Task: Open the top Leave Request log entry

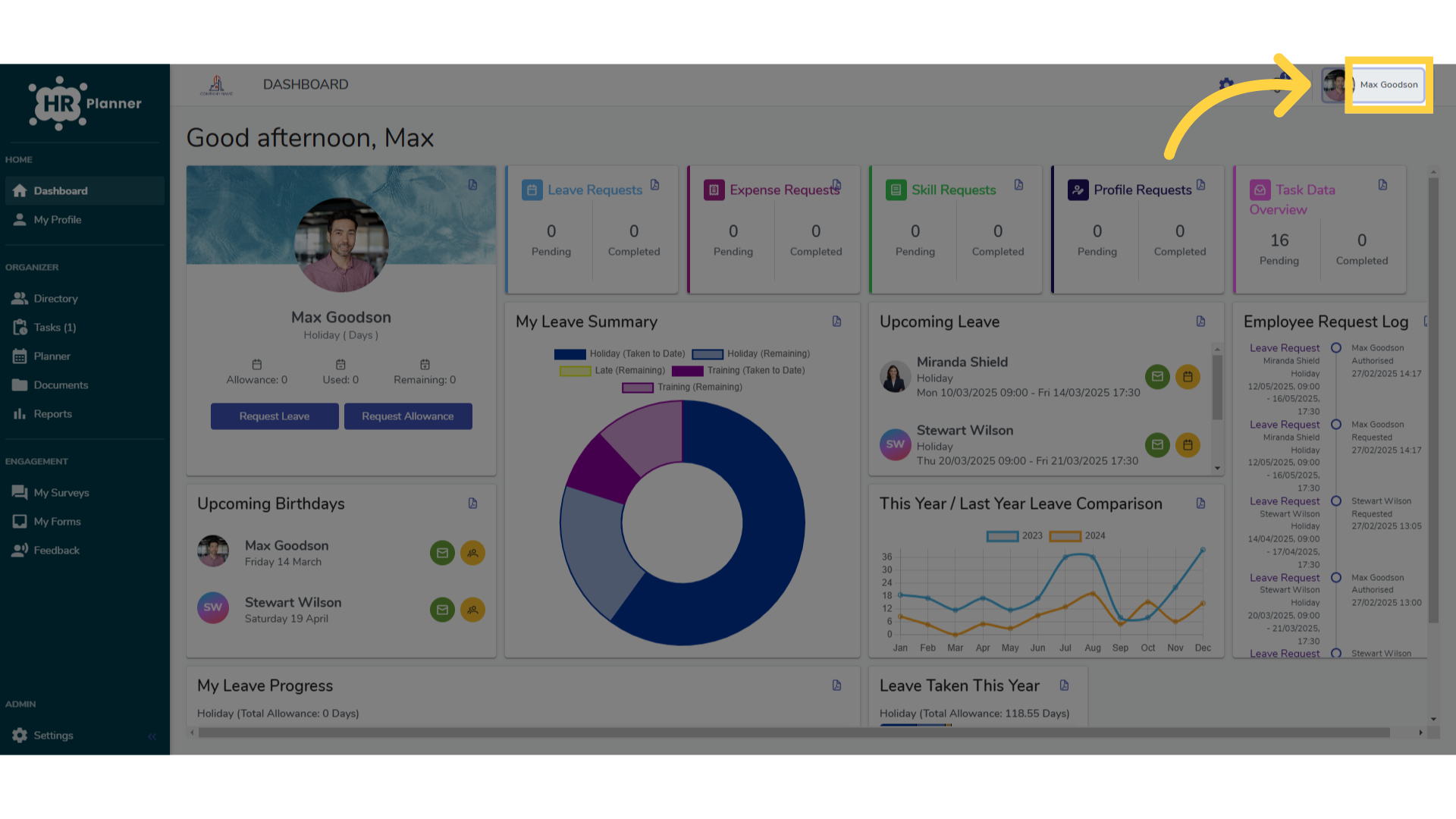Action: point(1285,348)
